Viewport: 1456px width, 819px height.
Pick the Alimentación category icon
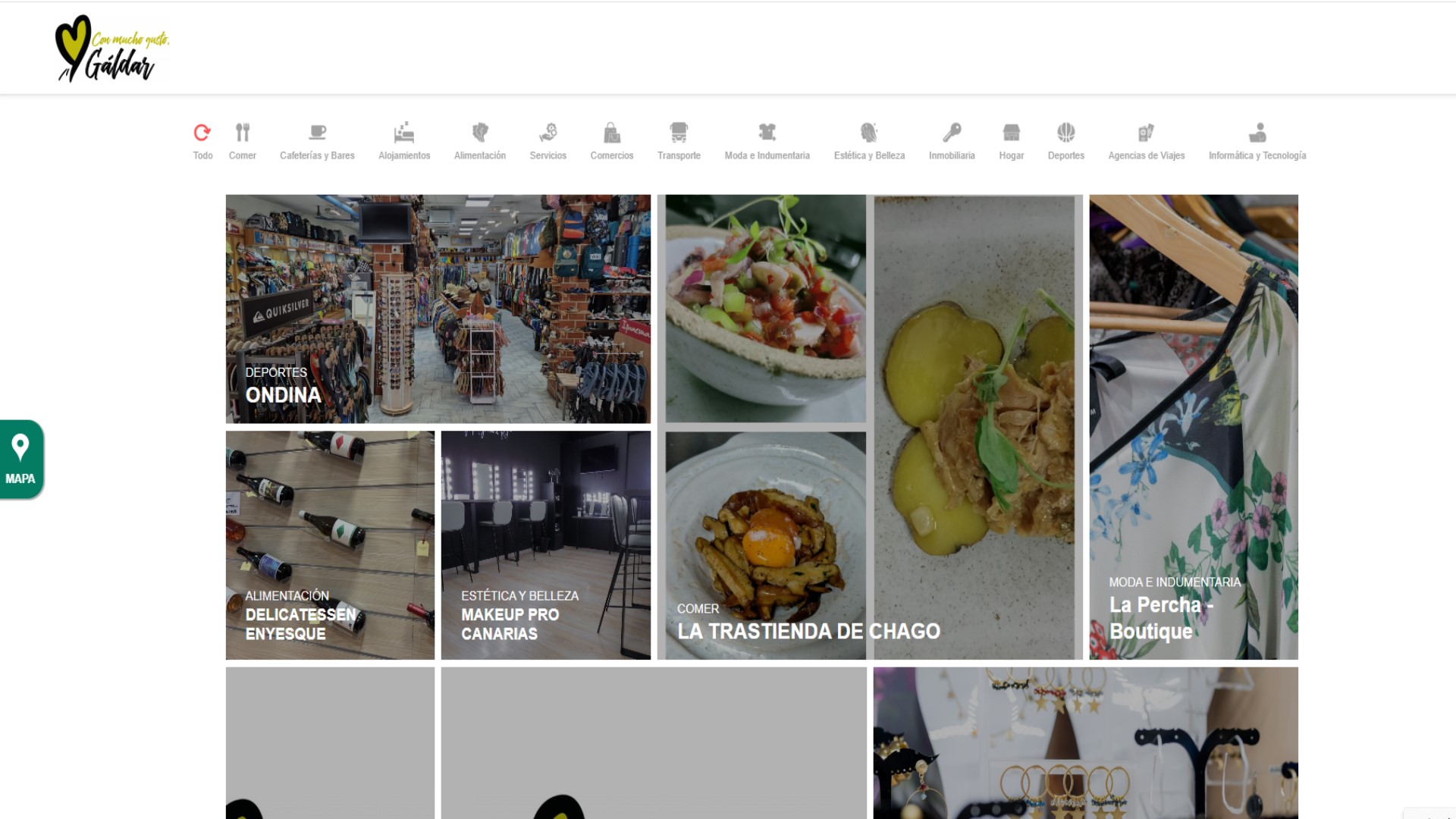point(480,133)
